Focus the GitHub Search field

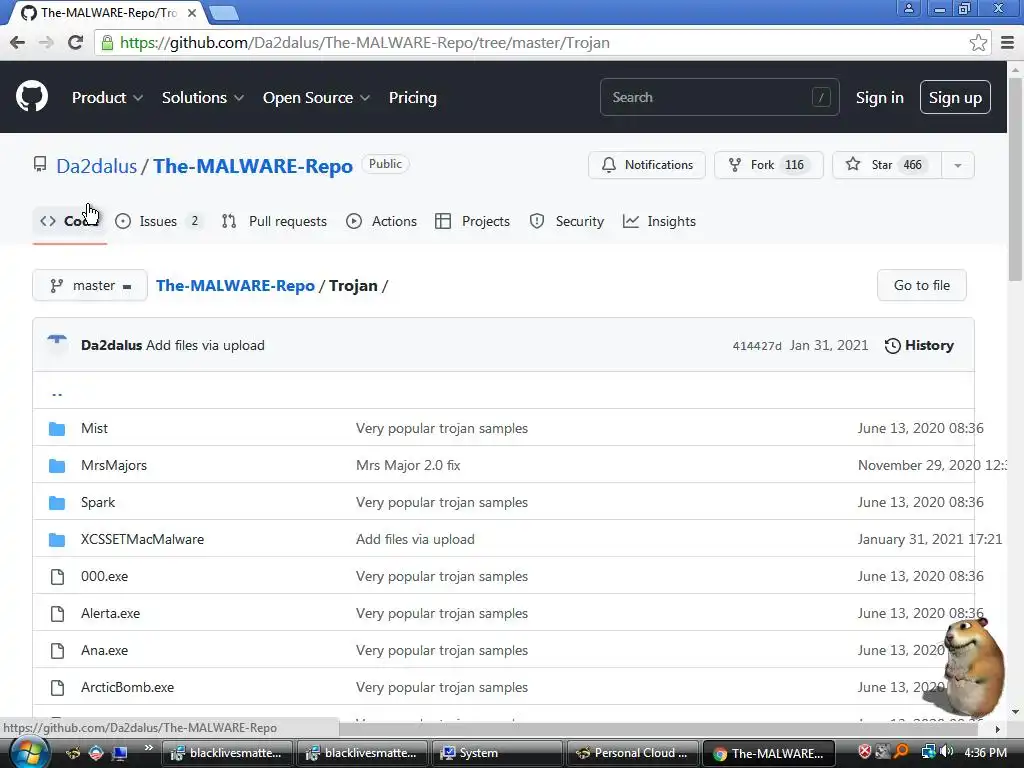coord(719,97)
